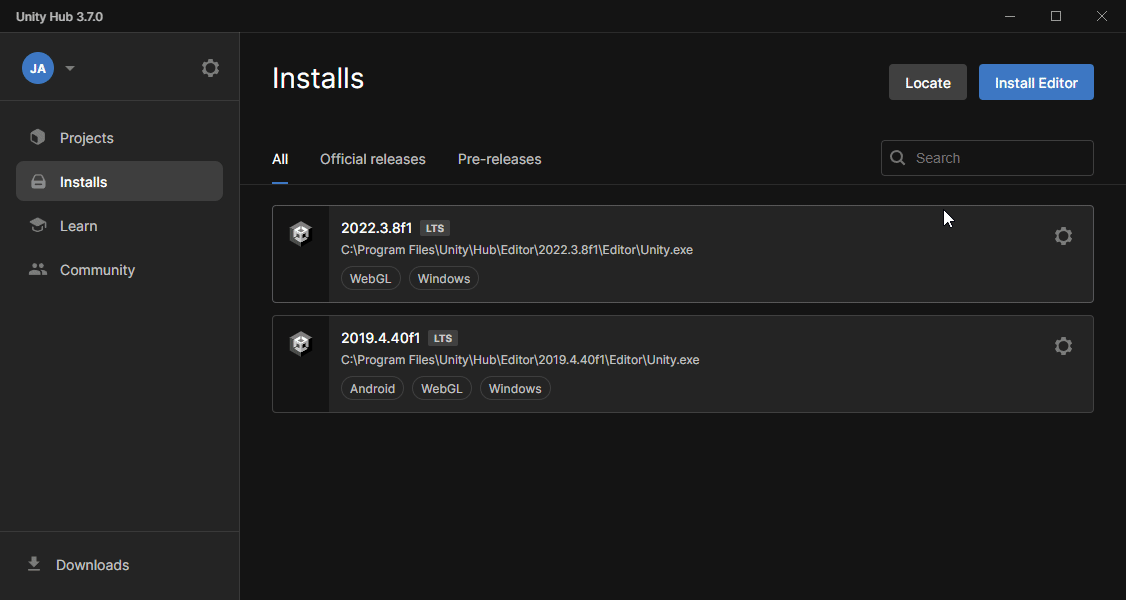Click the Unity cube icon for 2019.4.40f1
This screenshot has height=600, width=1126.
click(301, 343)
